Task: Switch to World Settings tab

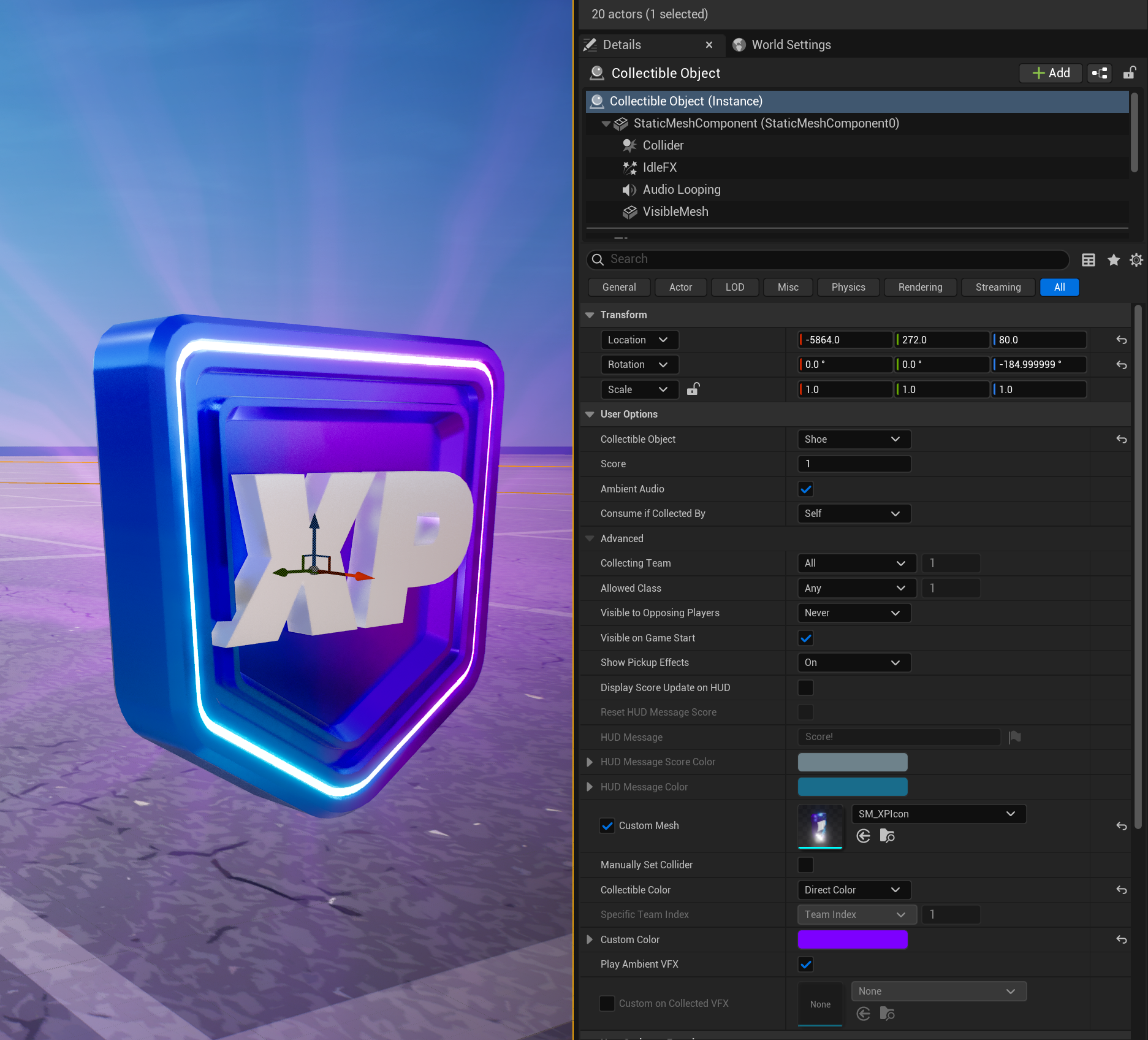Action: pyautogui.click(x=782, y=45)
